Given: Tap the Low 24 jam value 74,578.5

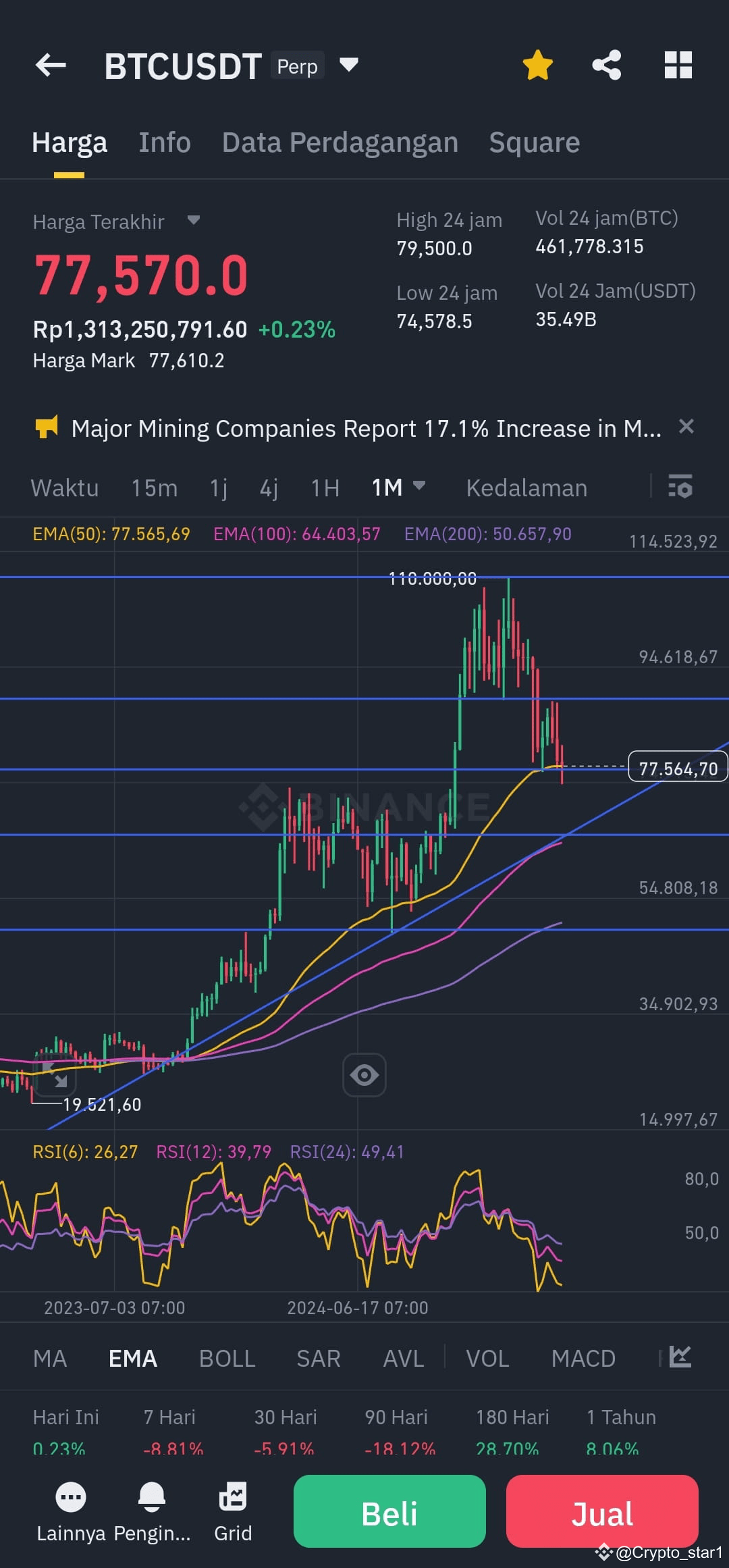Looking at the screenshot, I should coord(434,321).
